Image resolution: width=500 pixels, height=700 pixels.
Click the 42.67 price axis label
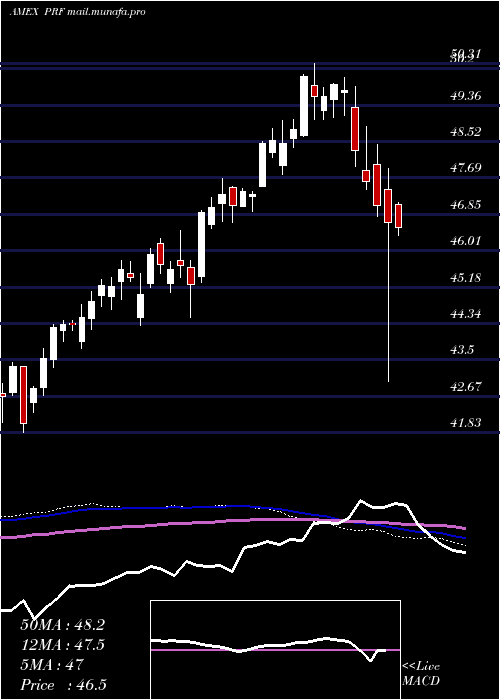(x=466, y=386)
